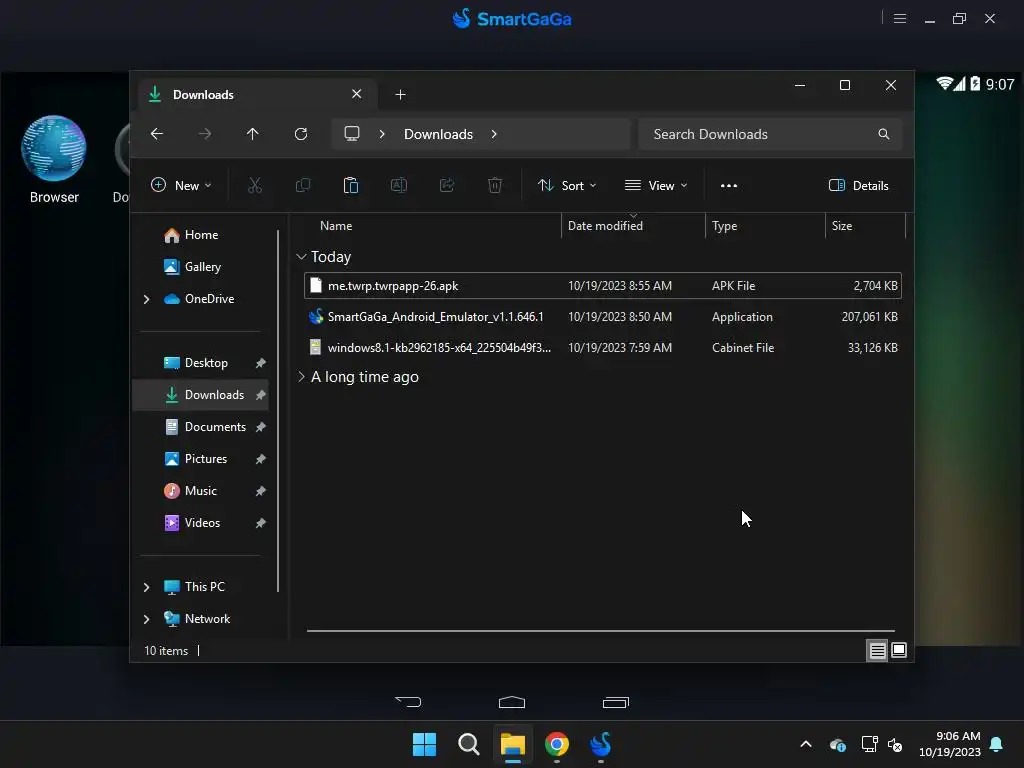Viewport: 1024px width, 768px height.
Task: Click the Search Downloads field
Action: click(770, 134)
